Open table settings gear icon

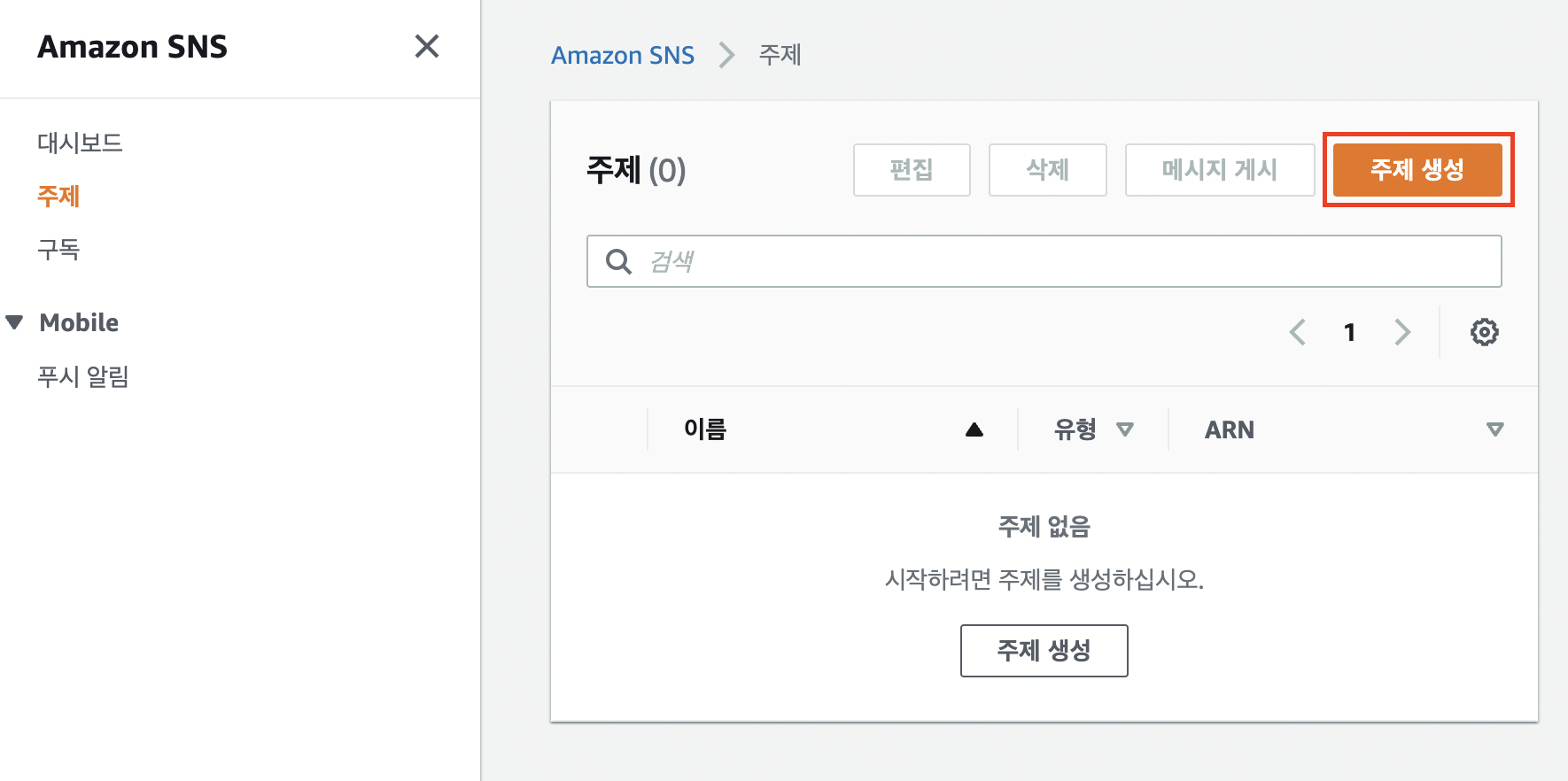[x=1485, y=332]
